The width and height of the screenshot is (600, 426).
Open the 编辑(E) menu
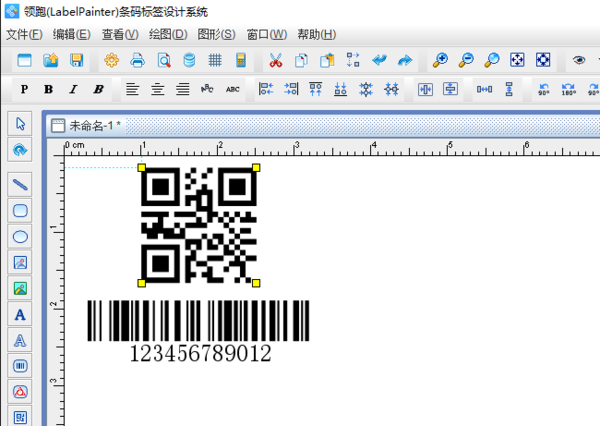(x=72, y=34)
